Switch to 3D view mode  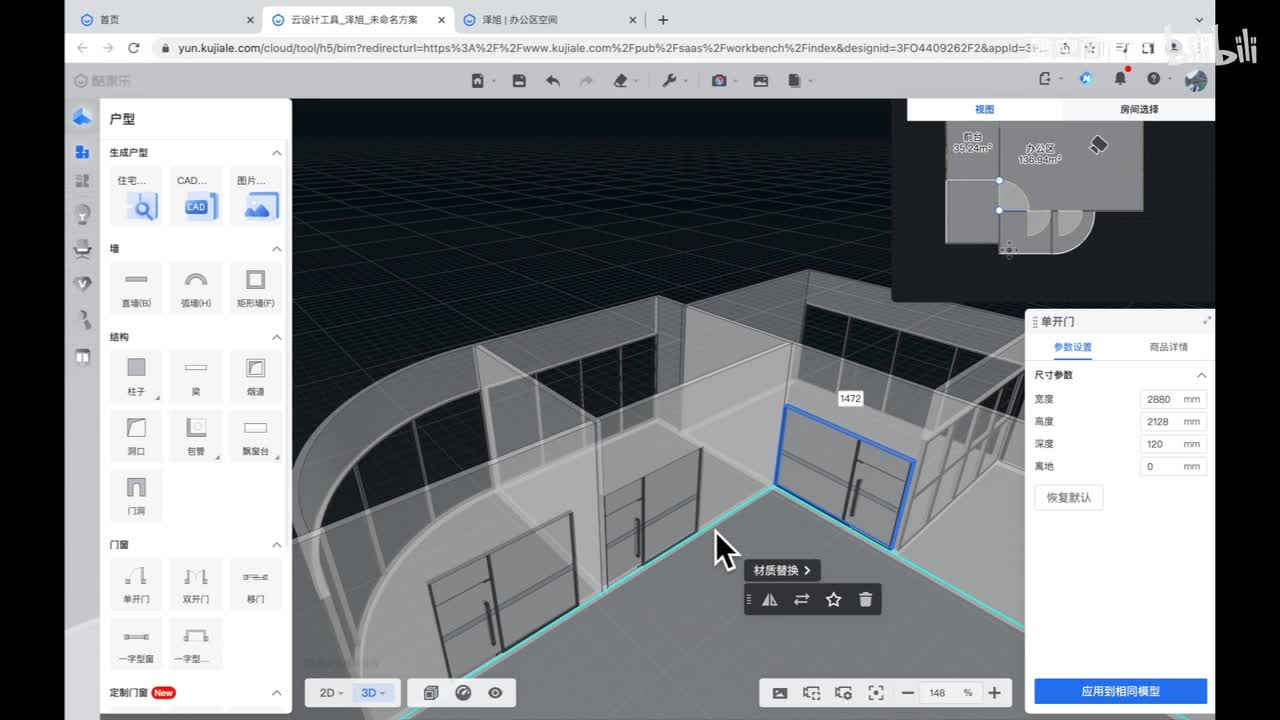(373, 693)
